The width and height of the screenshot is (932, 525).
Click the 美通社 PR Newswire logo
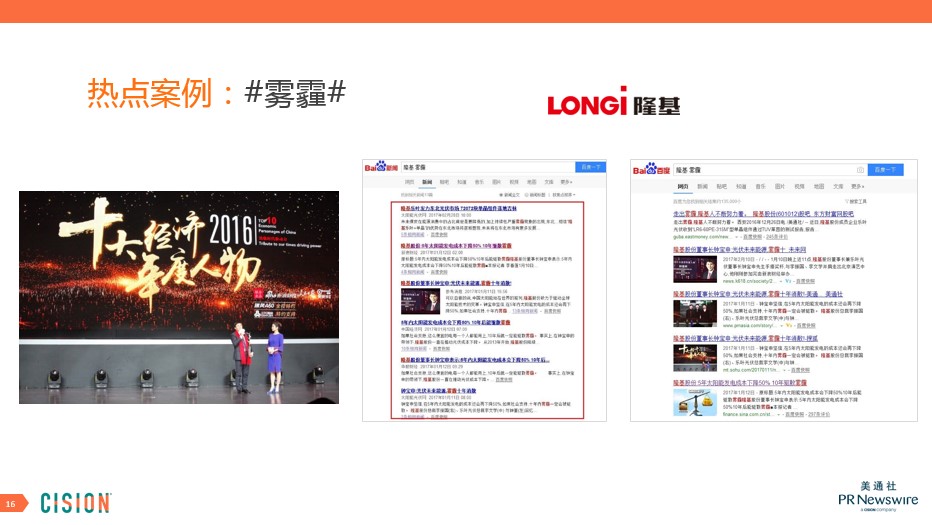pyautogui.click(x=878, y=496)
